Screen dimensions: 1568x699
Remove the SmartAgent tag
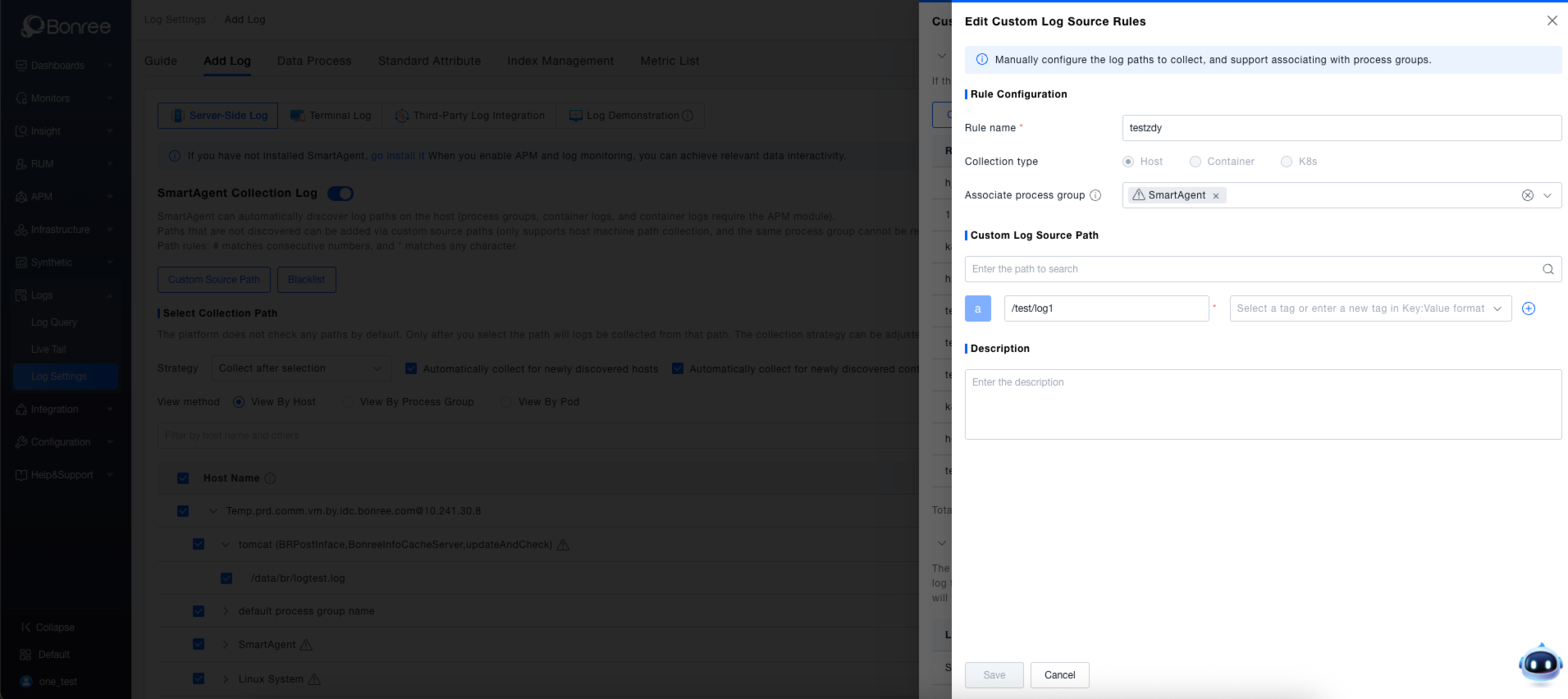click(1216, 196)
